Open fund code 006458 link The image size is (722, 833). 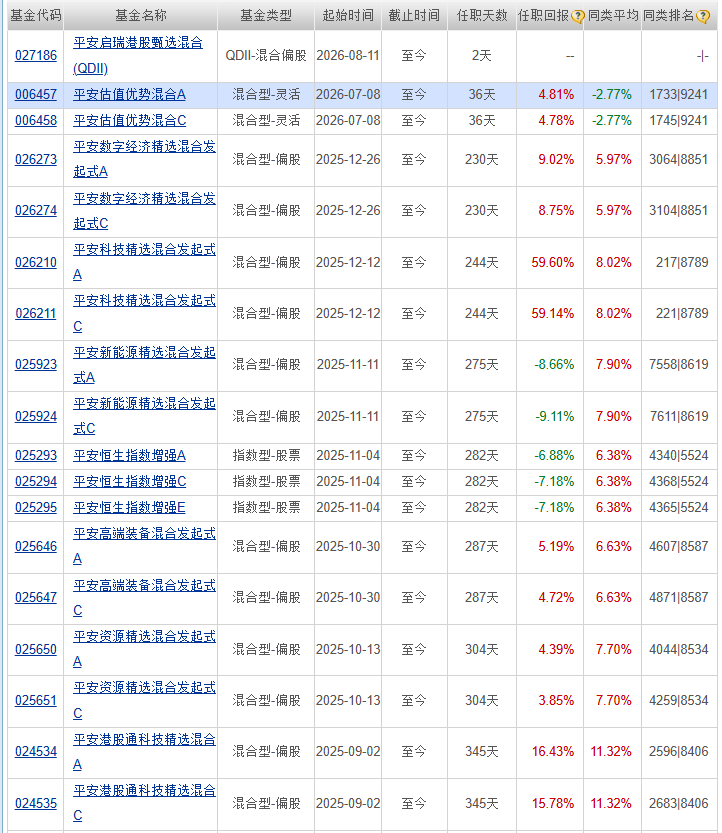pyautogui.click(x=36, y=121)
